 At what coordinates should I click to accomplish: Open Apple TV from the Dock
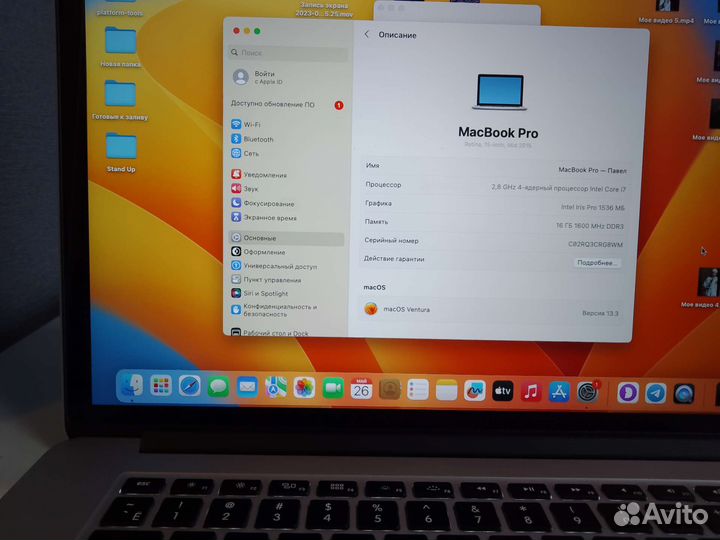[503, 392]
